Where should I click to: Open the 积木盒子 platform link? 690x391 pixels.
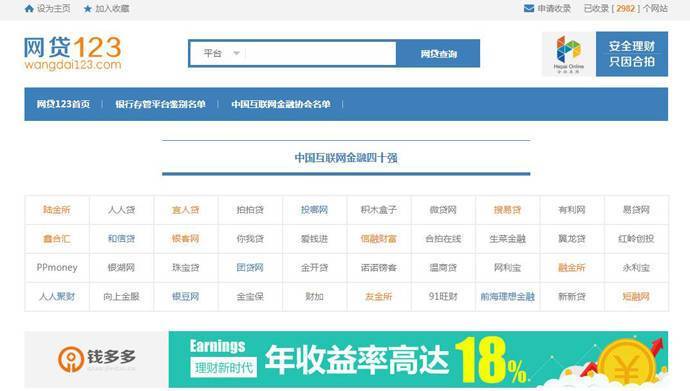tap(378, 210)
